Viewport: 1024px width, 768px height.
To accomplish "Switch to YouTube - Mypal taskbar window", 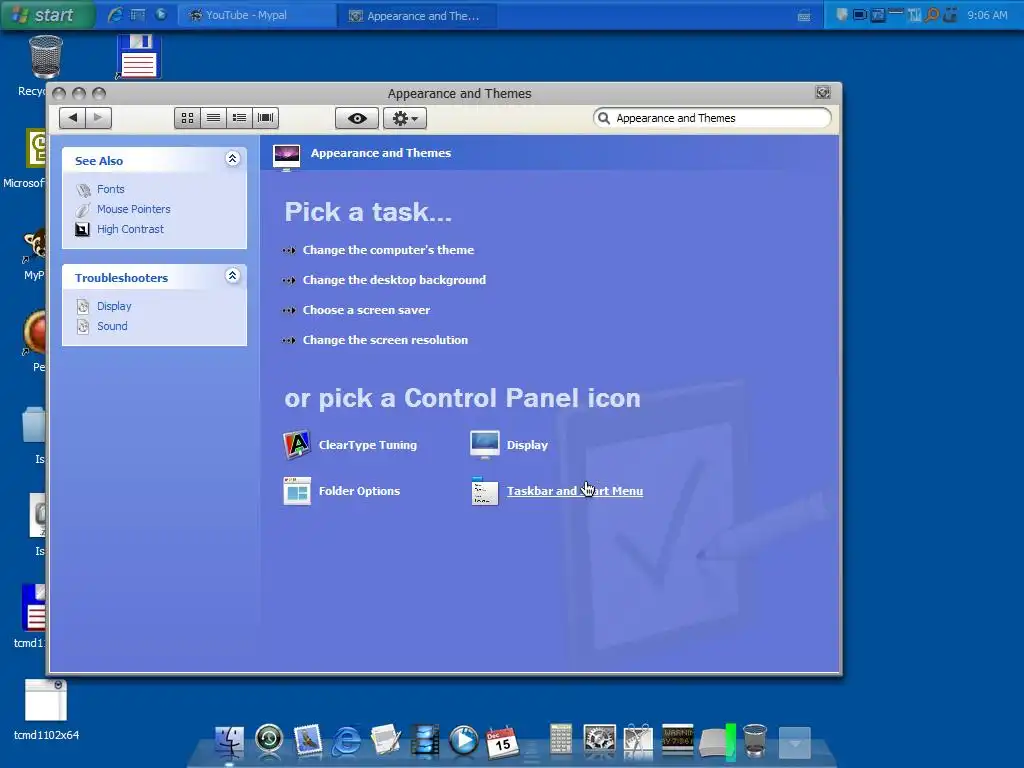I will click(257, 15).
